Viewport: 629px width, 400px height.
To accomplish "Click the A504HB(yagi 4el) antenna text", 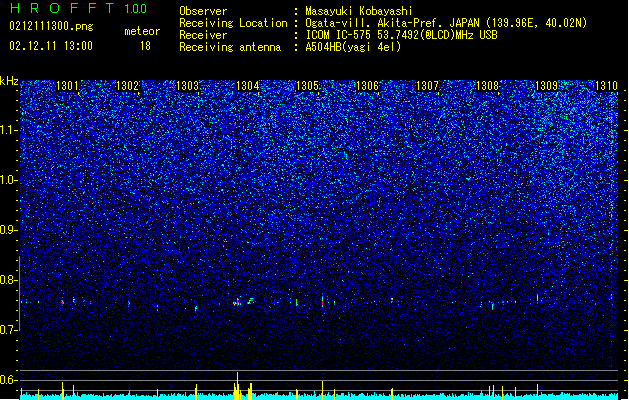I will click(353, 47).
